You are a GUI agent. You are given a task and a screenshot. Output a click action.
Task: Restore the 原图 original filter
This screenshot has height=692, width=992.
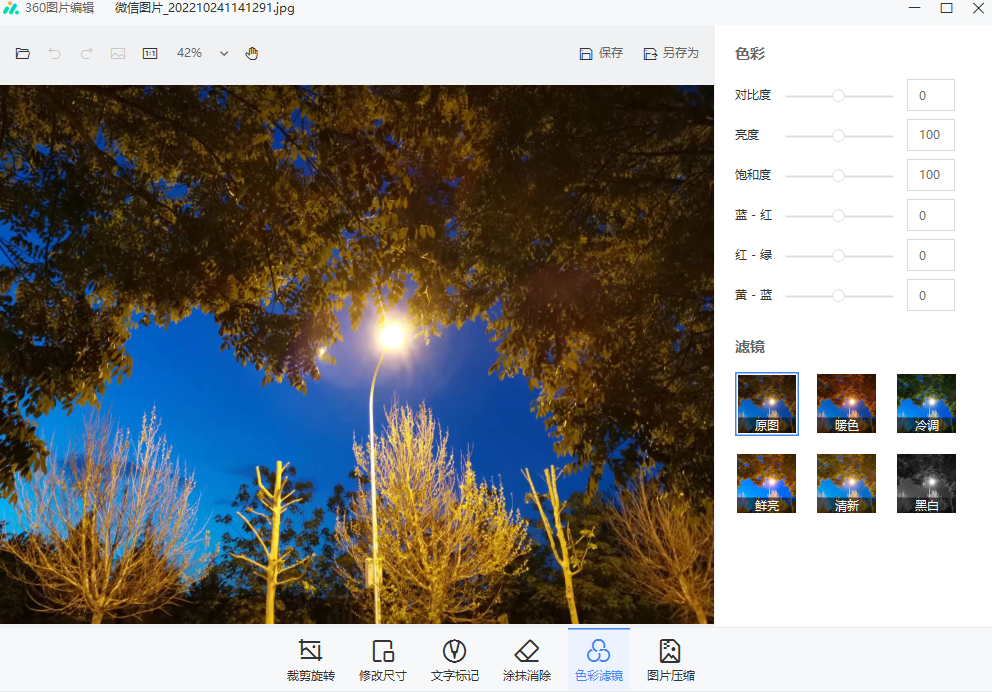click(766, 403)
